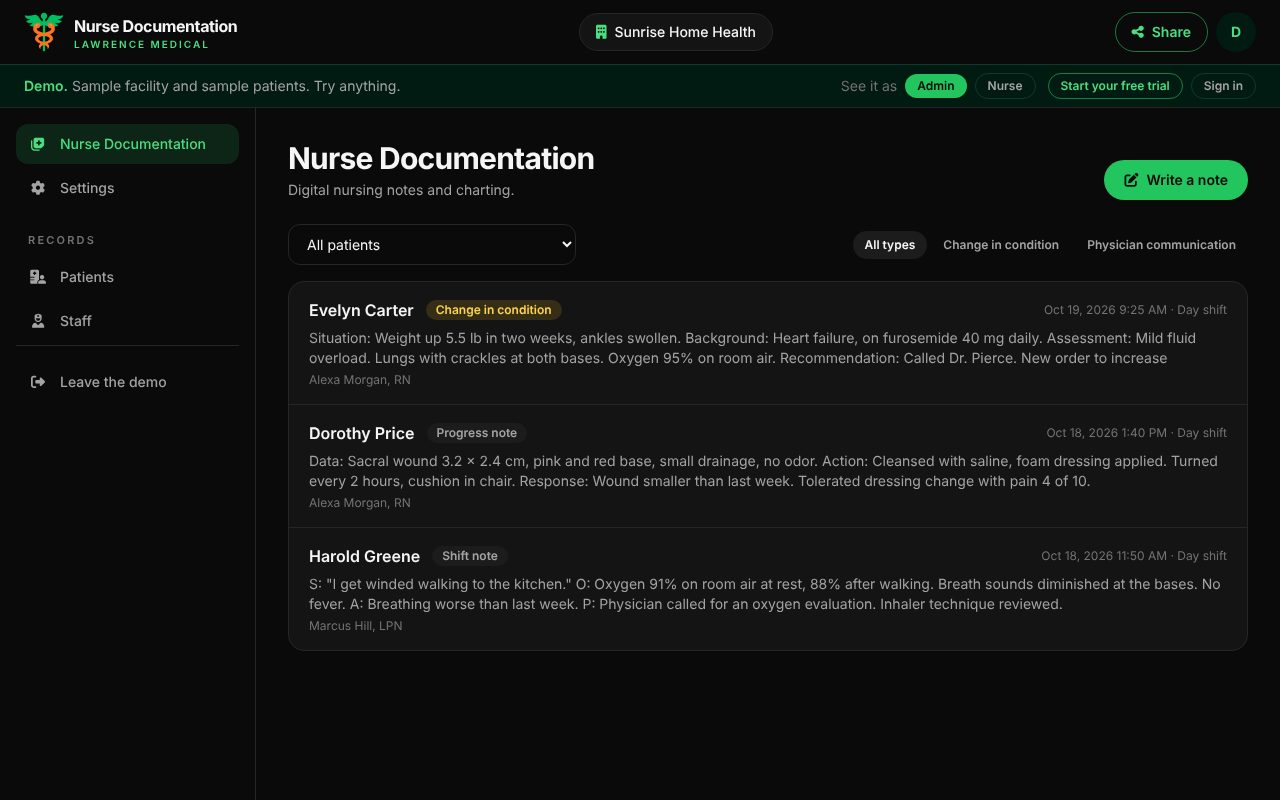Click the Sign in button

[x=1223, y=86]
